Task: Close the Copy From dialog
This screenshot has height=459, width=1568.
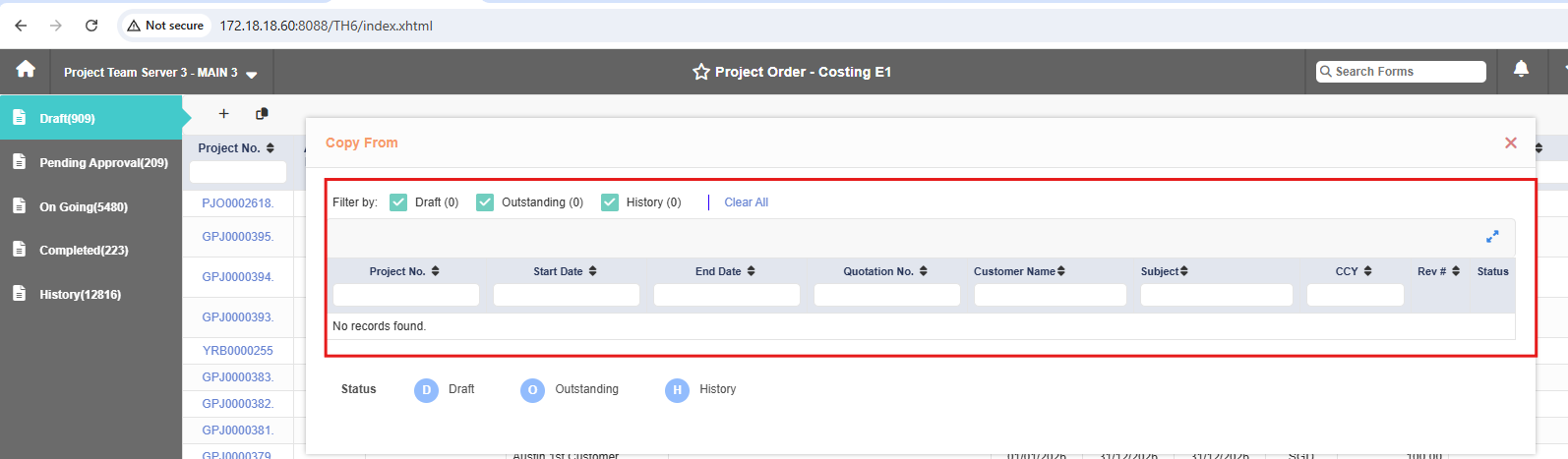Action: point(1511,143)
